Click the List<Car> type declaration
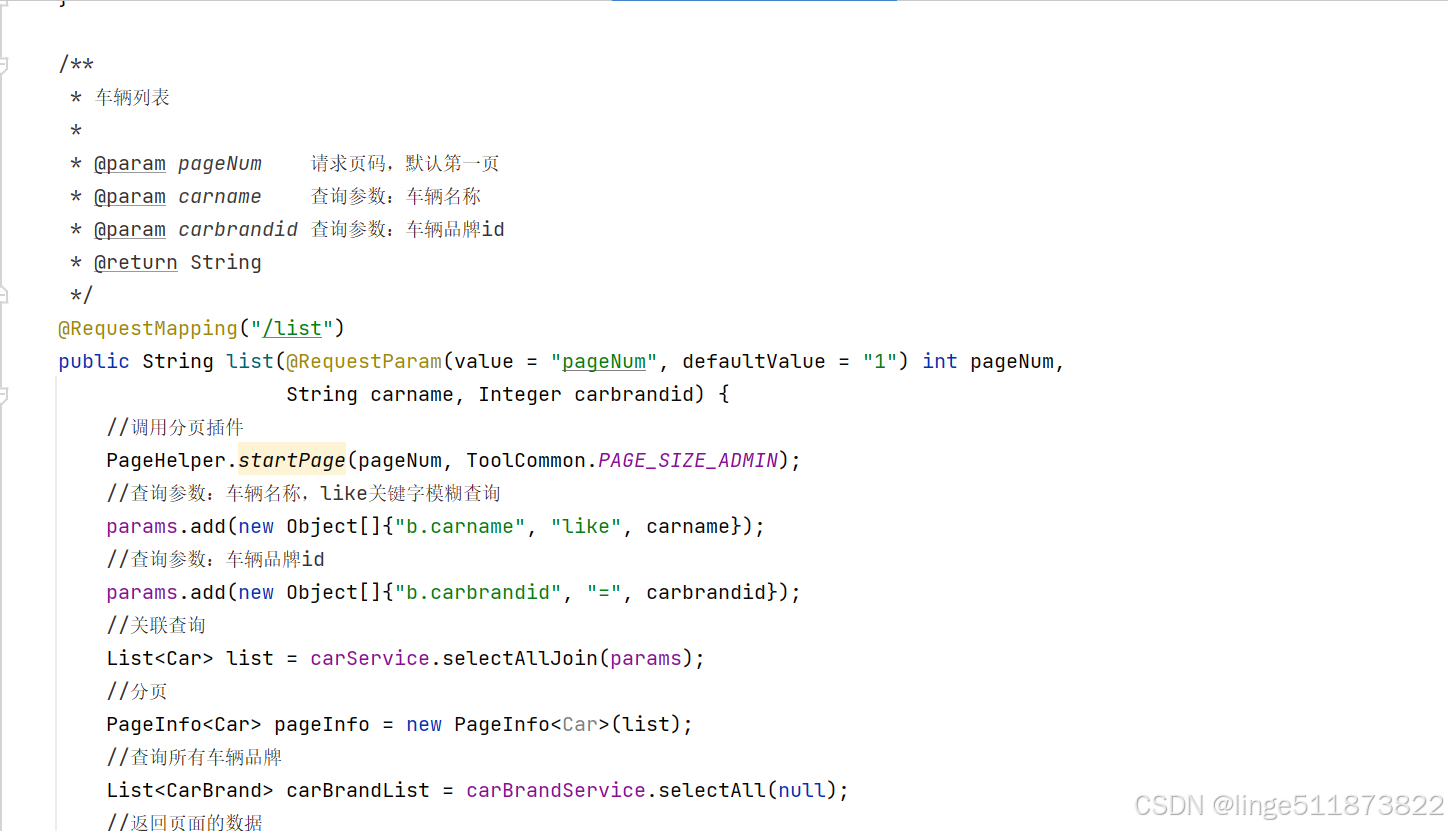This screenshot has height=831, width=1448. tap(160, 658)
